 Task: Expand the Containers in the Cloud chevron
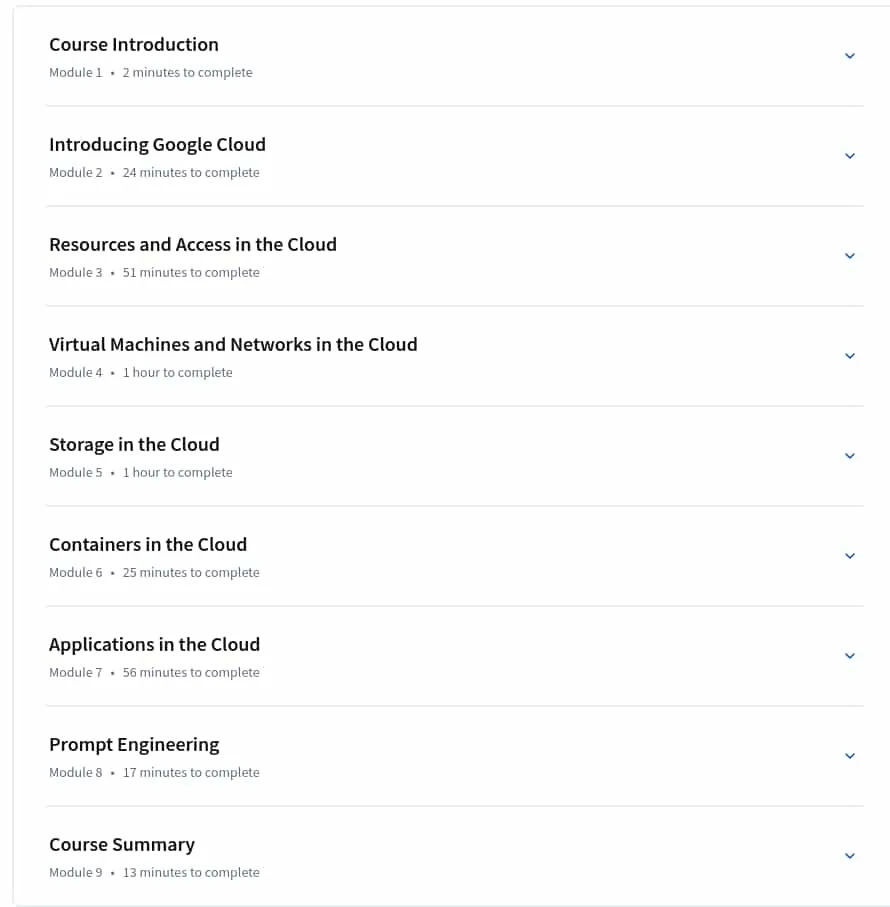850,556
